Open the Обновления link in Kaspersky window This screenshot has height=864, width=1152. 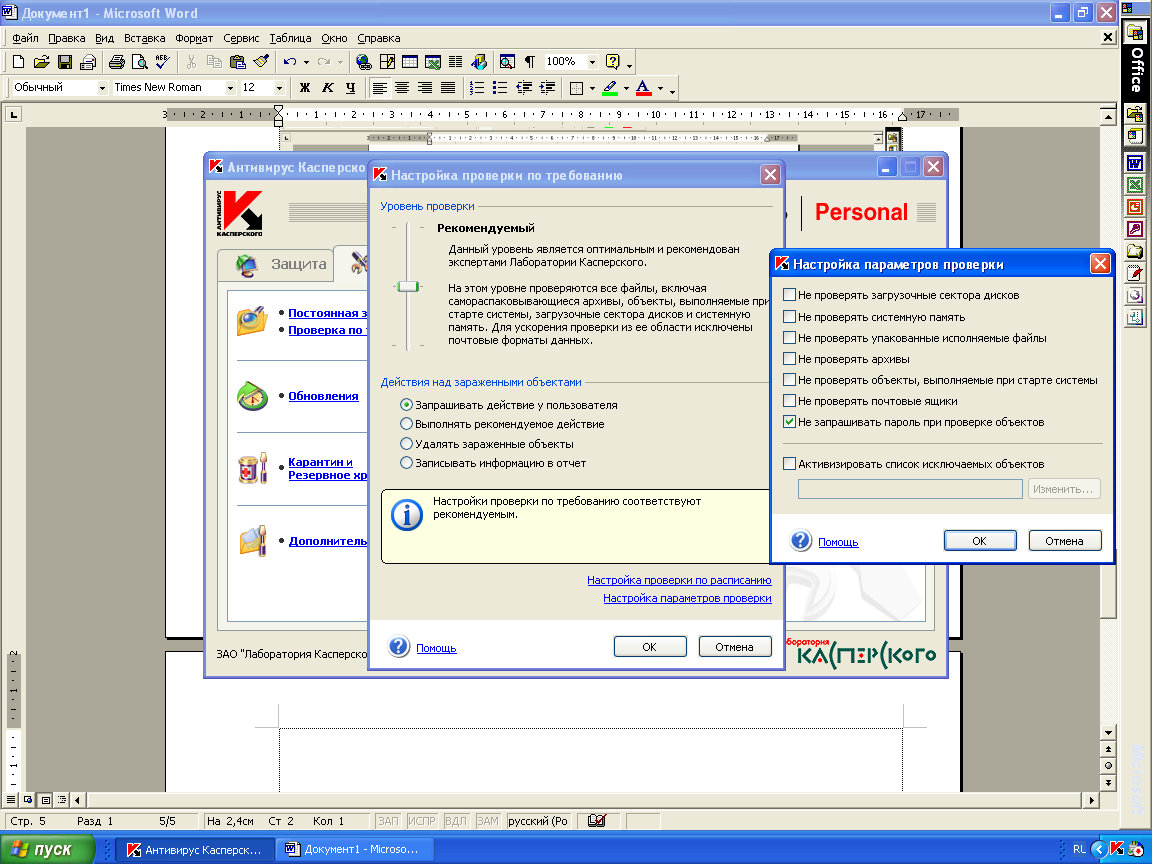(323, 396)
